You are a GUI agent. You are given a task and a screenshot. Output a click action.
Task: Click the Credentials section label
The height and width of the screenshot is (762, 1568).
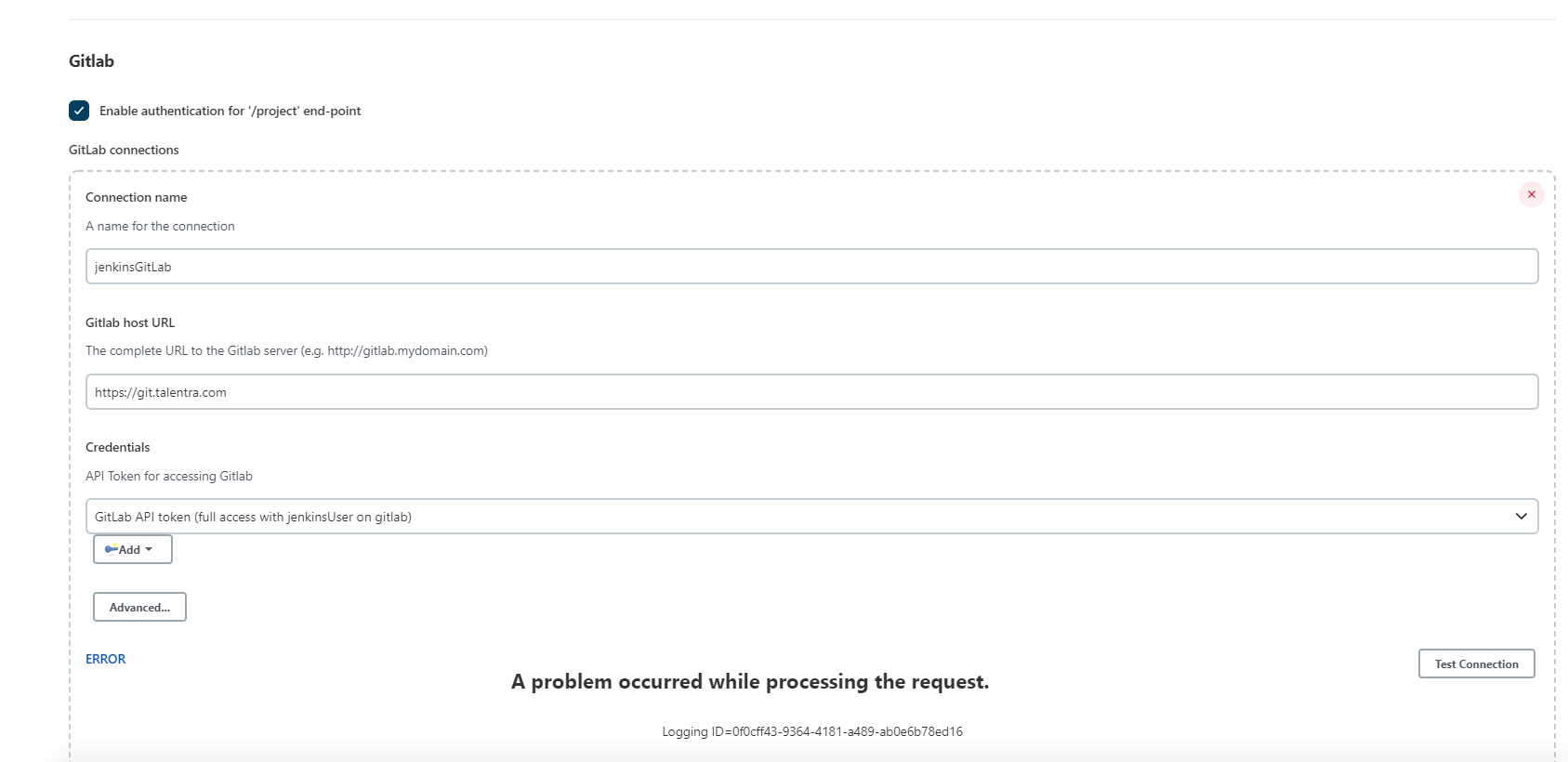pyautogui.click(x=117, y=447)
